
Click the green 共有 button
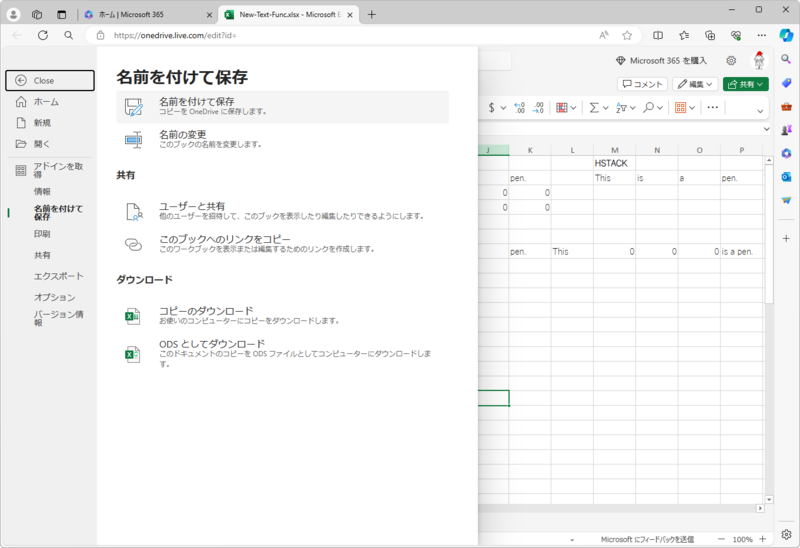coord(745,84)
